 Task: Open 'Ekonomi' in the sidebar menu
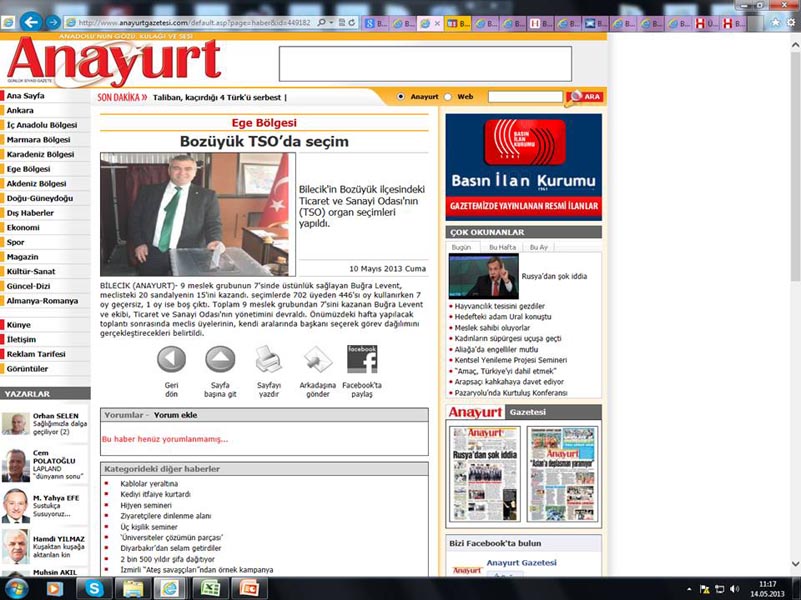(x=23, y=228)
